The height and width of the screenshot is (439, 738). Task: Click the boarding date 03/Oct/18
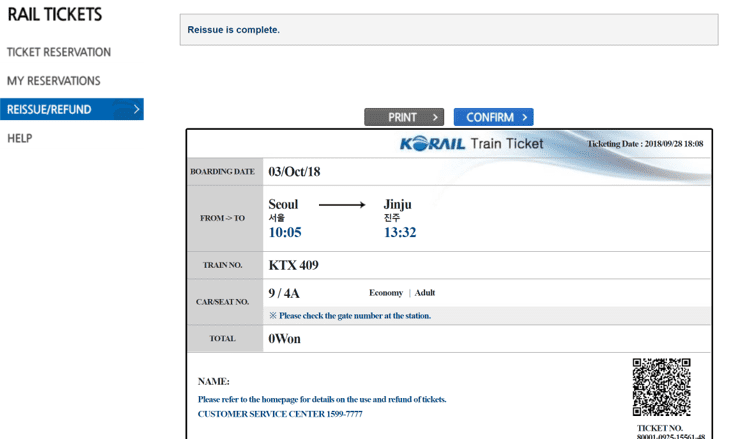tap(295, 171)
